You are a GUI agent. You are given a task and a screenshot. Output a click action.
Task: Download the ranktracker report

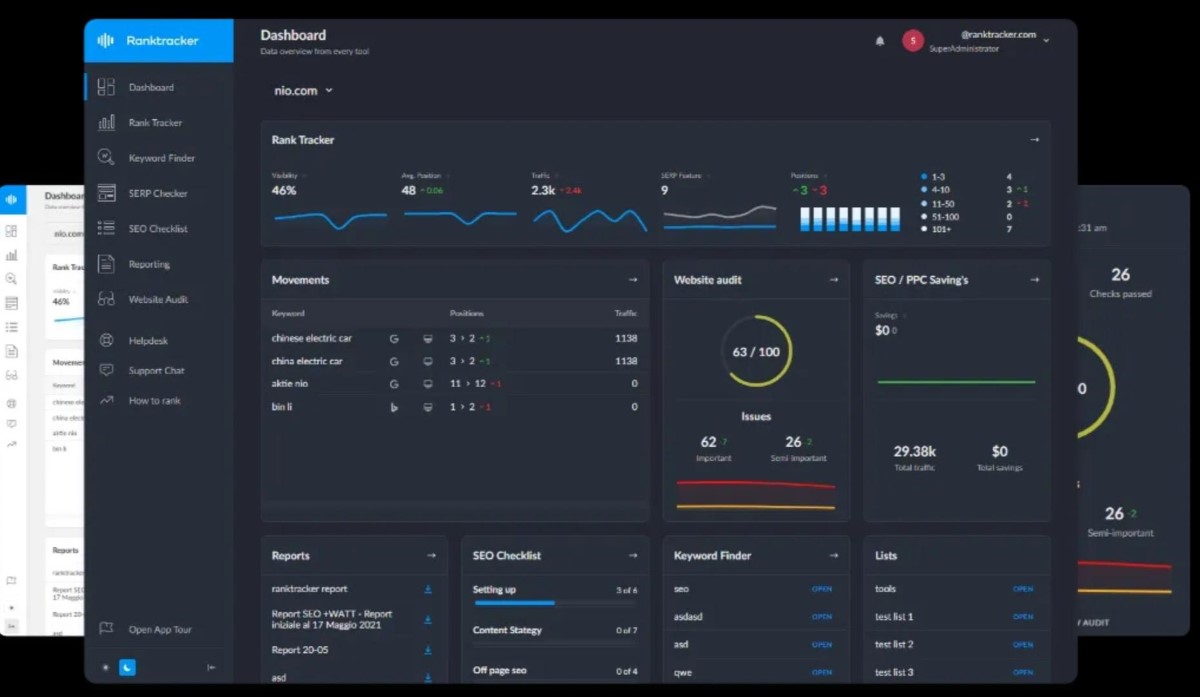point(428,589)
